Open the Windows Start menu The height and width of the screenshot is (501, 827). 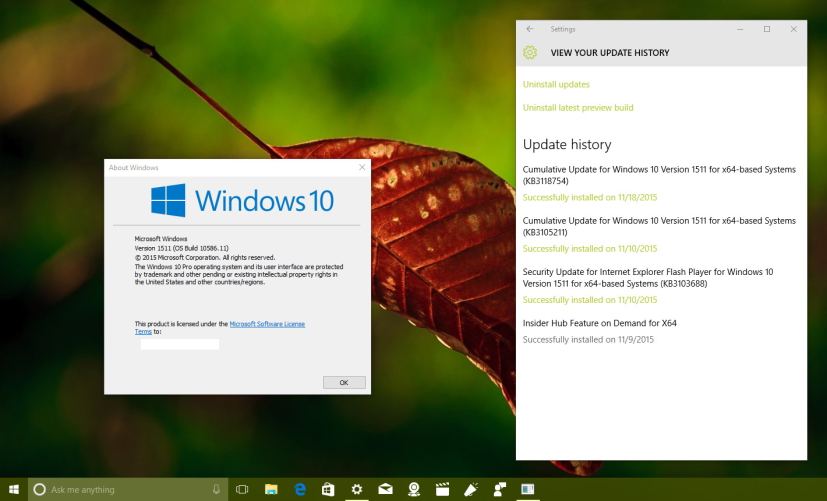[x=14, y=489]
